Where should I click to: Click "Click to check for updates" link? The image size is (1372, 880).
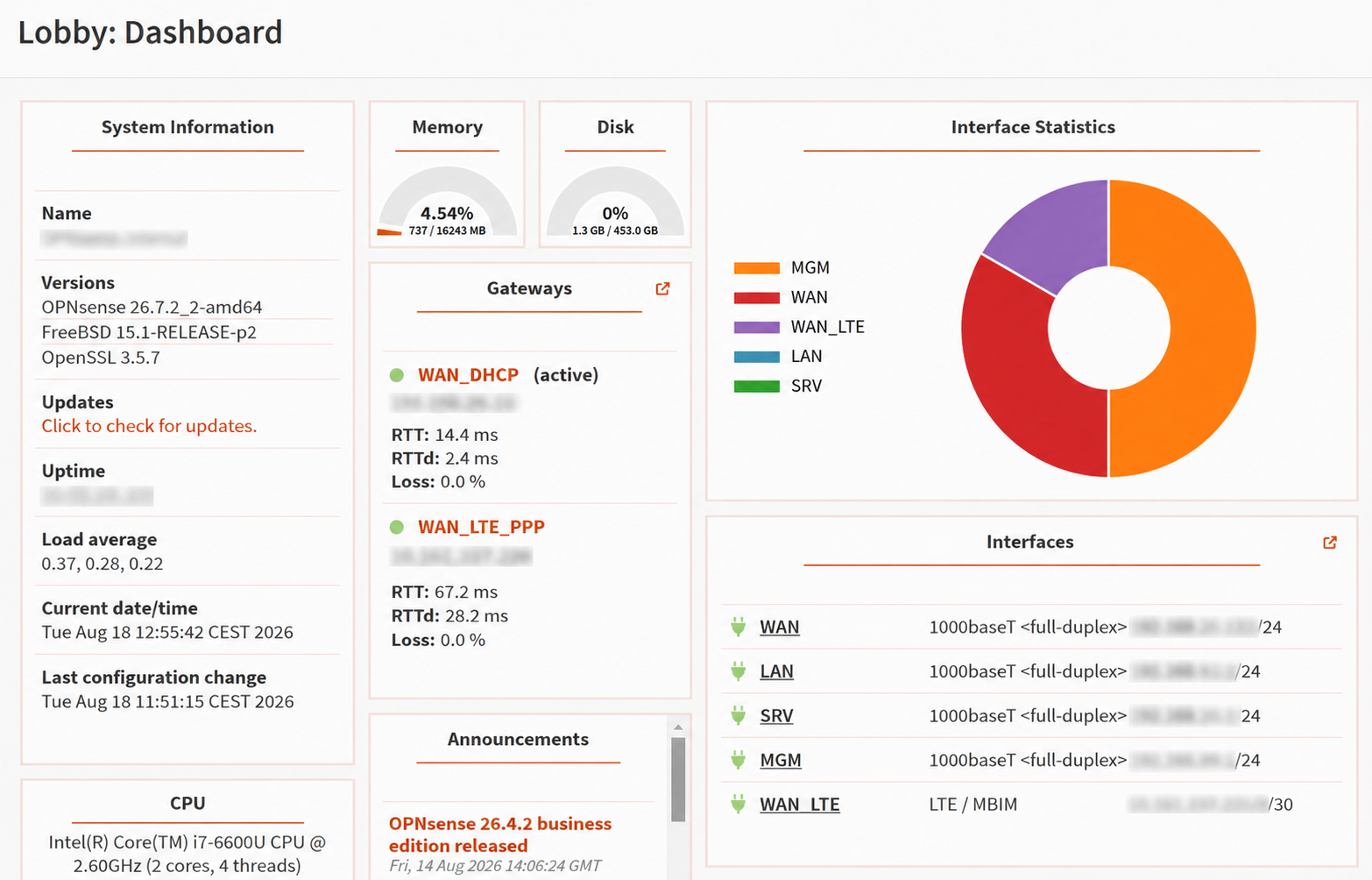click(149, 426)
